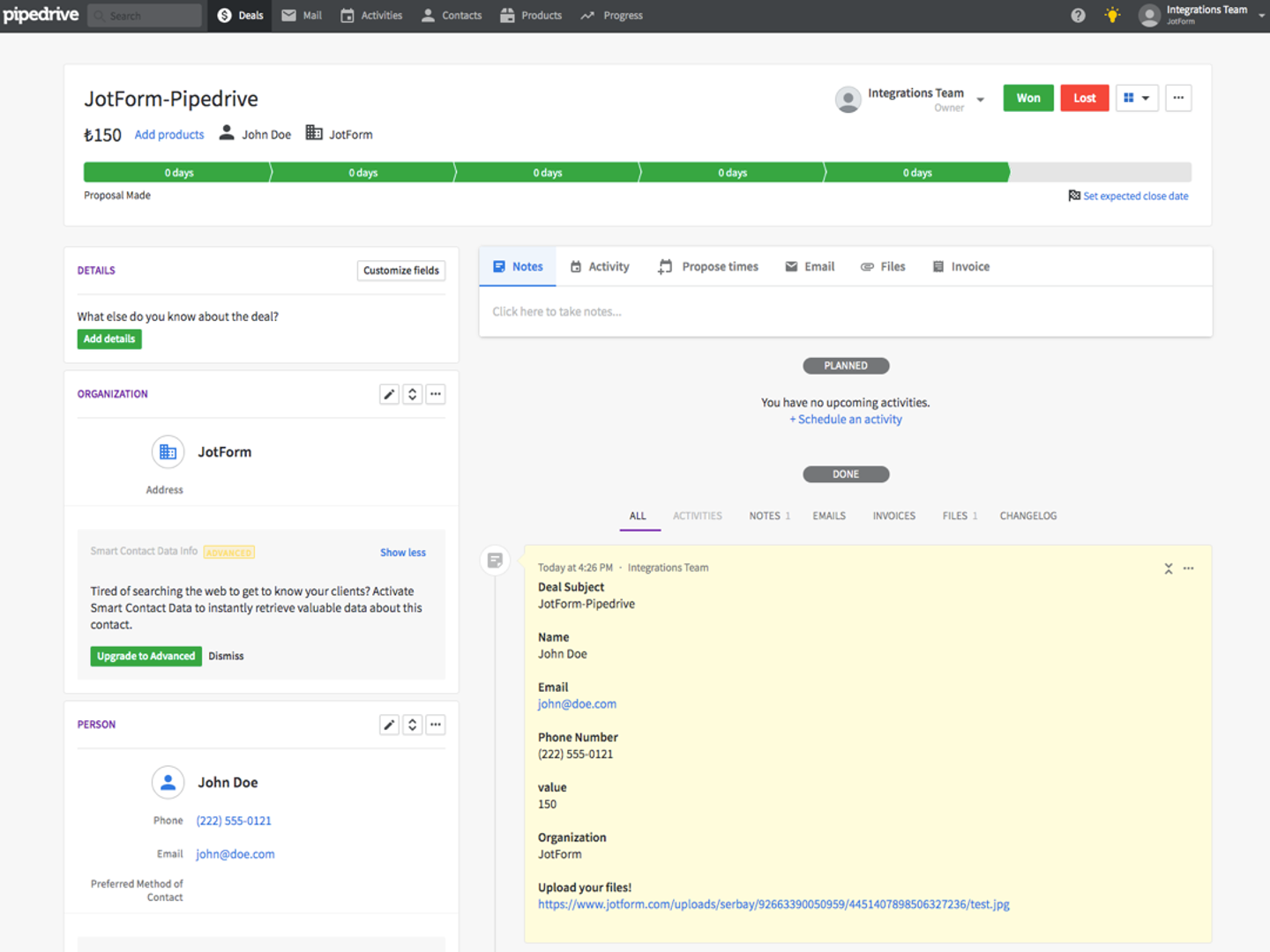The image size is (1270, 952).
Task: Edit the Organization section with pencil icon
Action: point(389,394)
